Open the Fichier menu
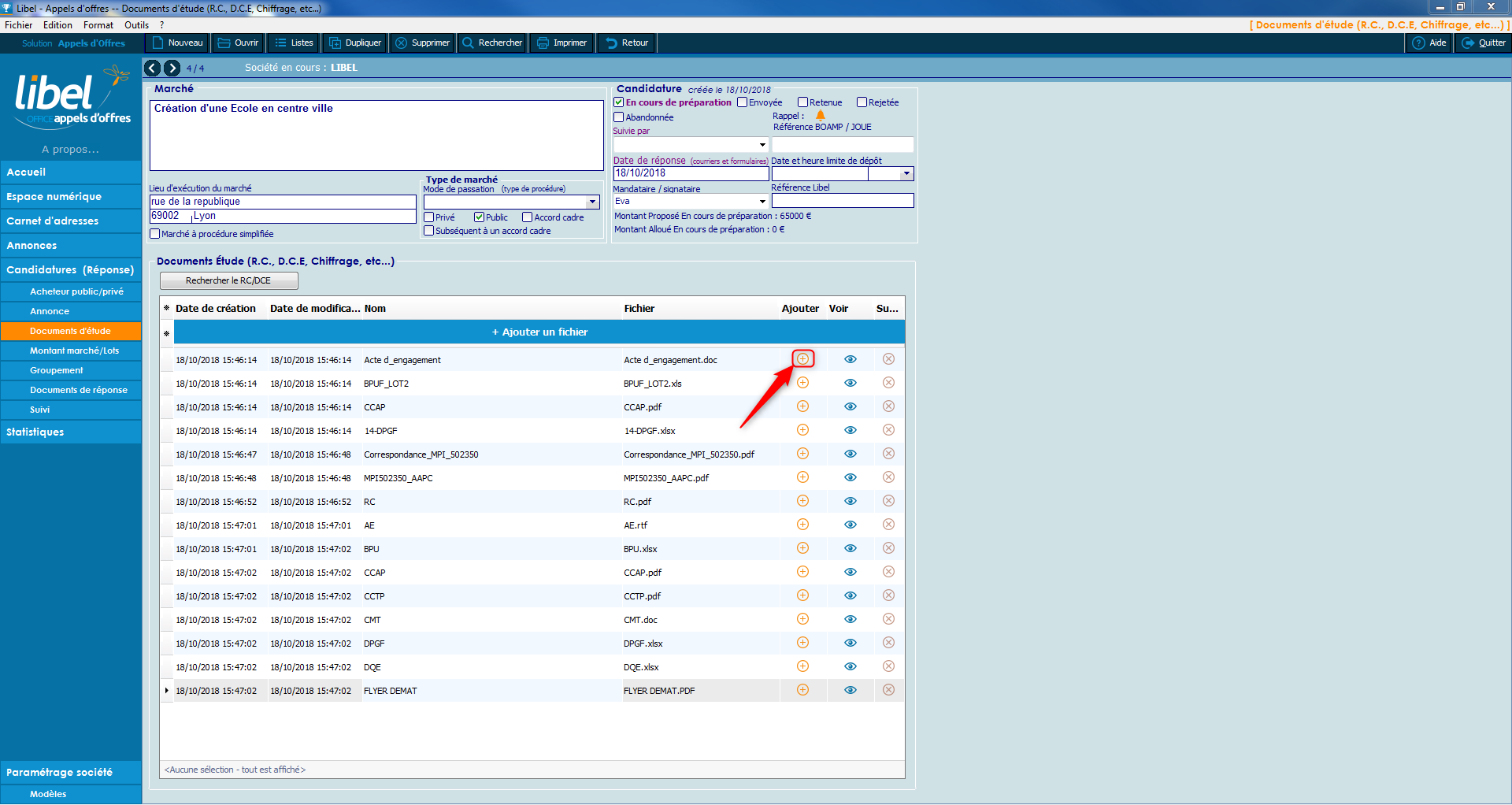 (x=19, y=25)
